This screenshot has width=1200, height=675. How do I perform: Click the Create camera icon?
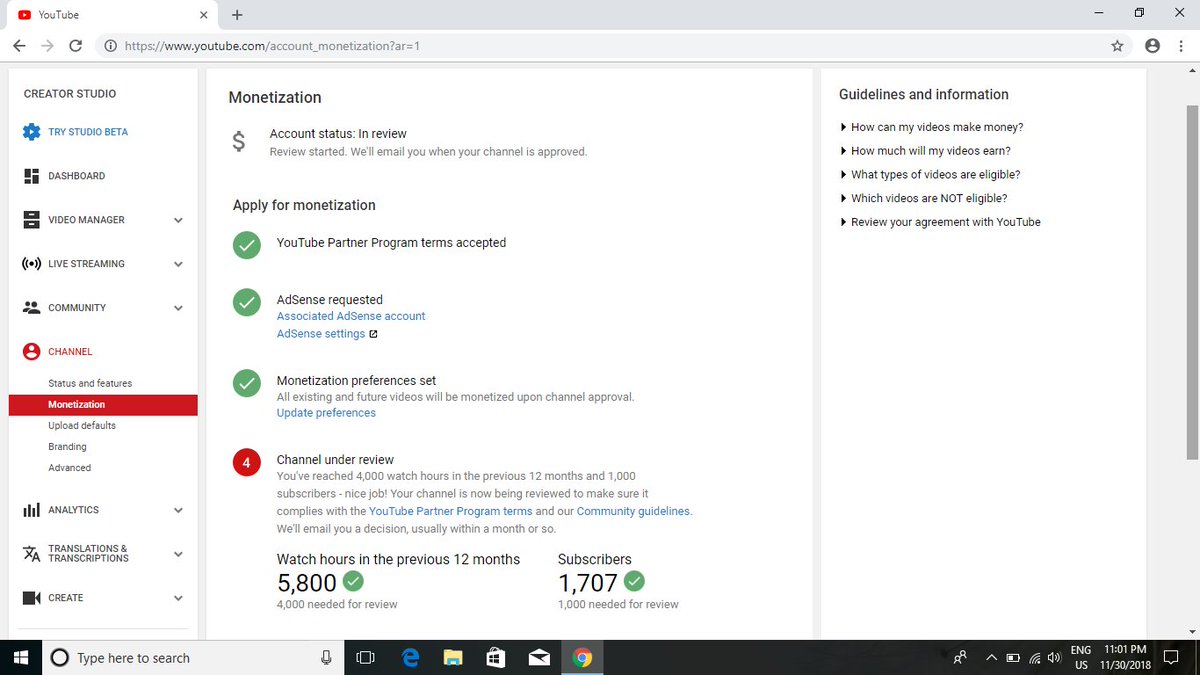[31, 598]
